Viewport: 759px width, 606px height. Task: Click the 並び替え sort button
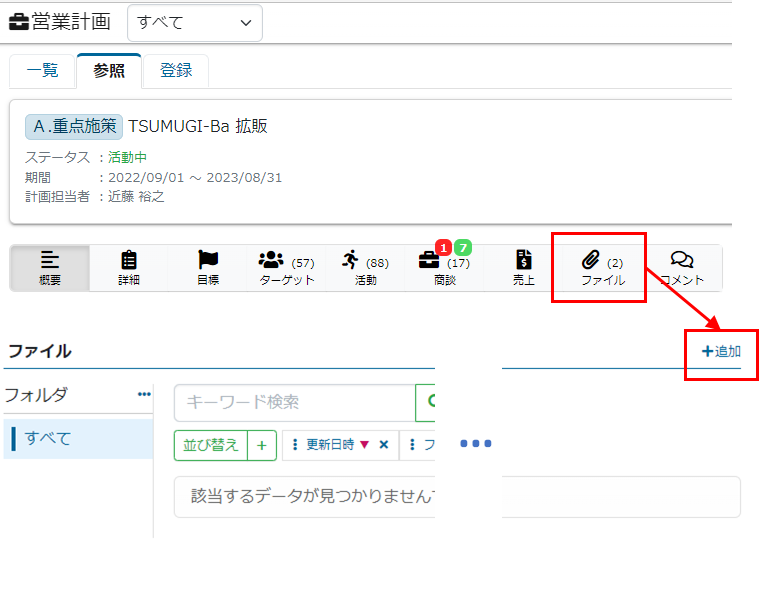211,445
